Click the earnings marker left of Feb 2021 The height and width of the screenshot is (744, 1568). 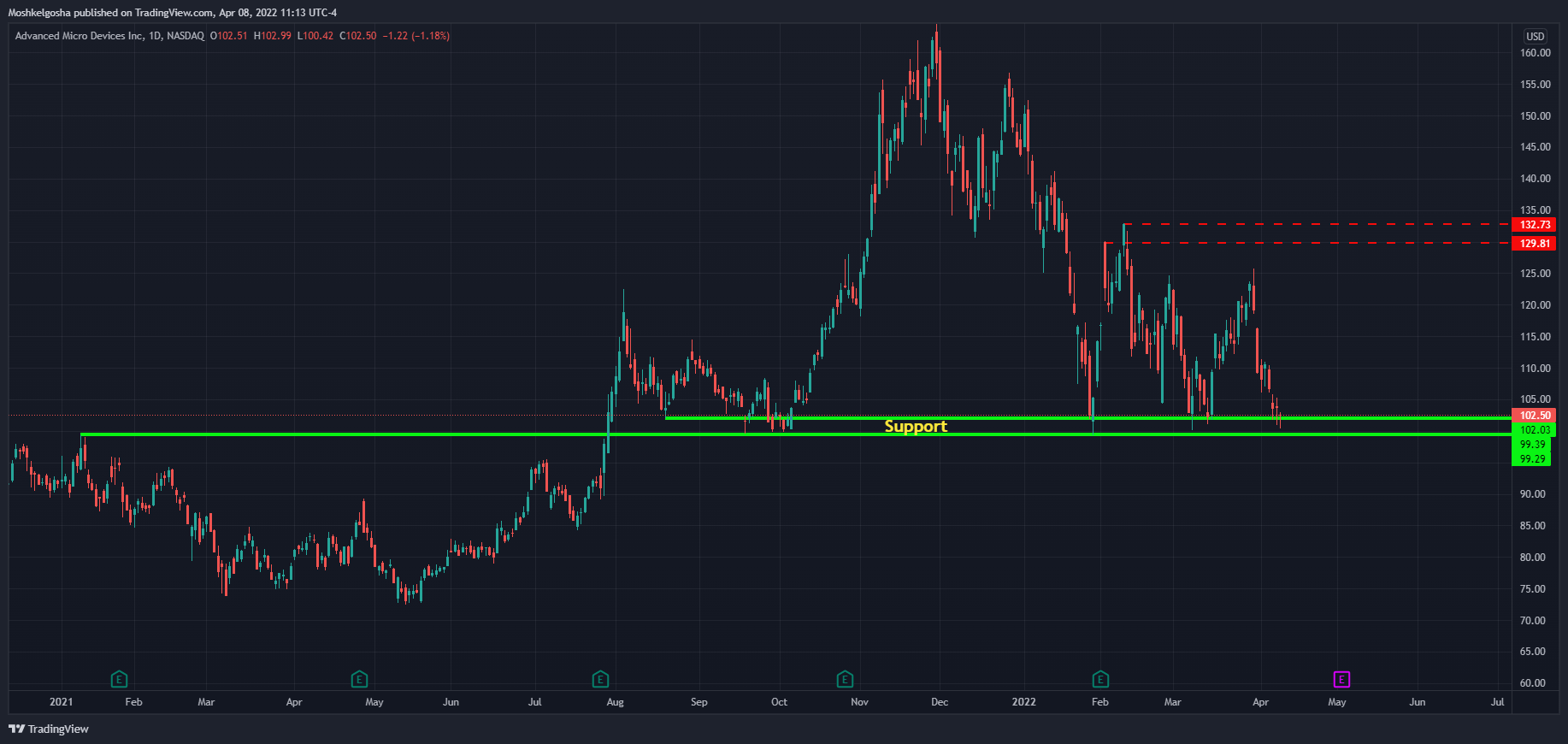[120, 680]
